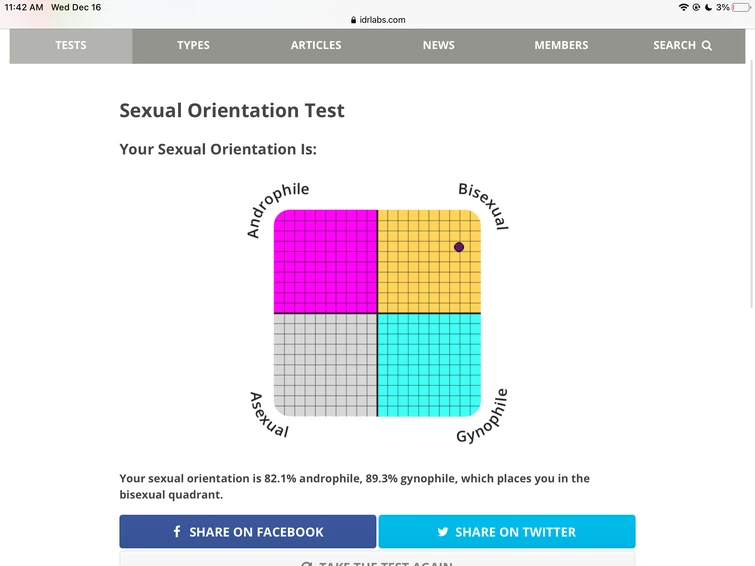Click the purple result dot on chart
Image resolution: width=755 pixels, height=566 pixels.
459,247
